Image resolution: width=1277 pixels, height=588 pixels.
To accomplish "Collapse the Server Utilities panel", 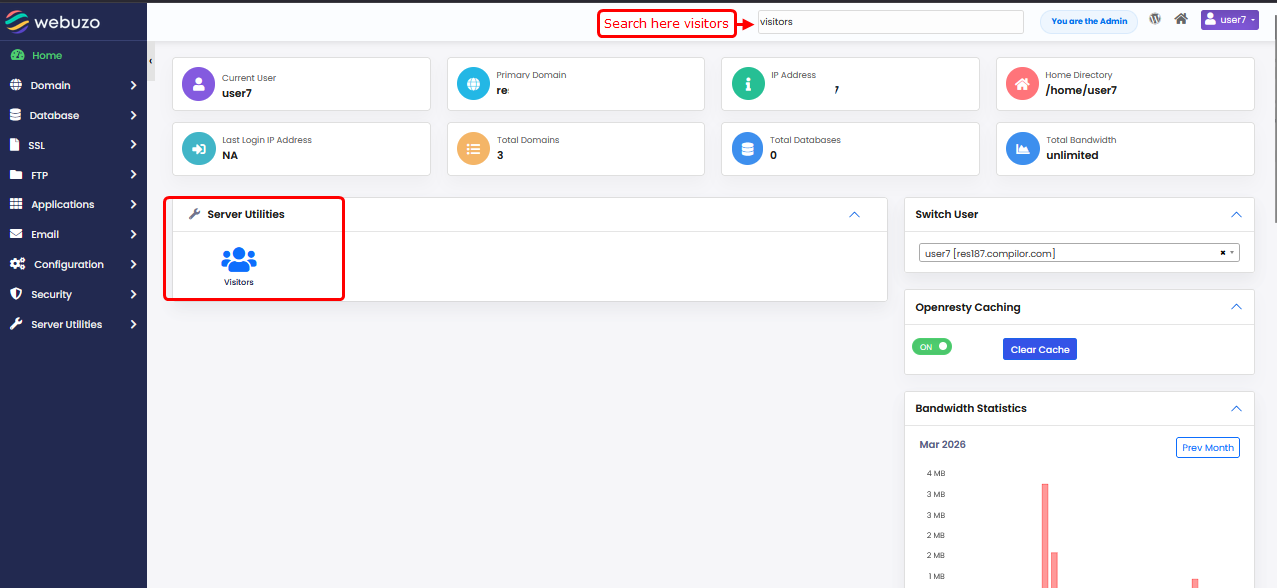I will (x=854, y=215).
